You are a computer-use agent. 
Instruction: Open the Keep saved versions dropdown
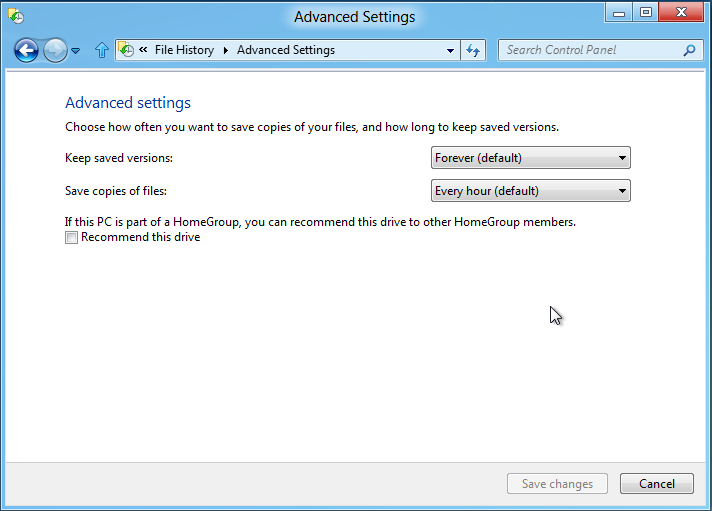(531, 158)
